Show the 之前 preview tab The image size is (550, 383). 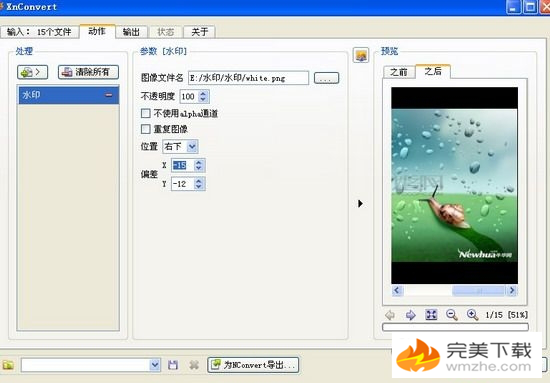click(x=399, y=72)
